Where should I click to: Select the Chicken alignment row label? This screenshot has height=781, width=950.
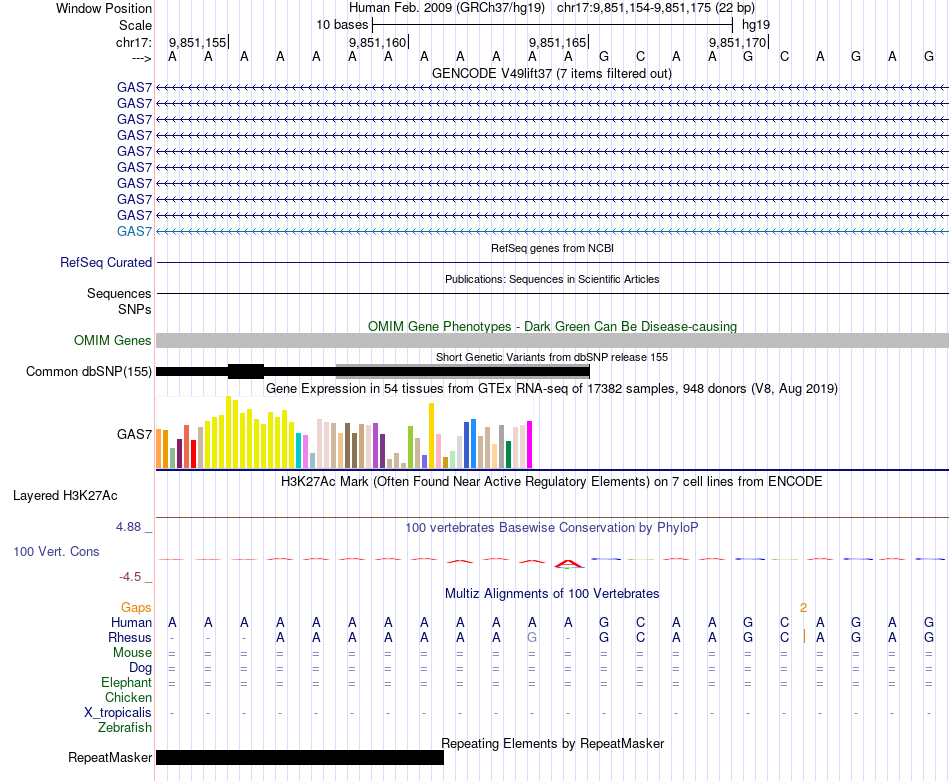(x=128, y=697)
